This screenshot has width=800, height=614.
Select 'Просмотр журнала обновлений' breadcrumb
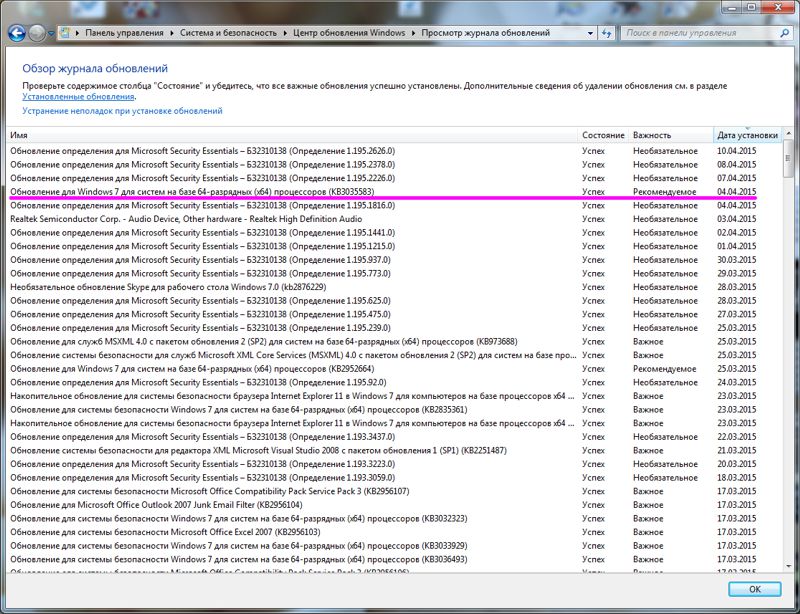[x=485, y=33]
